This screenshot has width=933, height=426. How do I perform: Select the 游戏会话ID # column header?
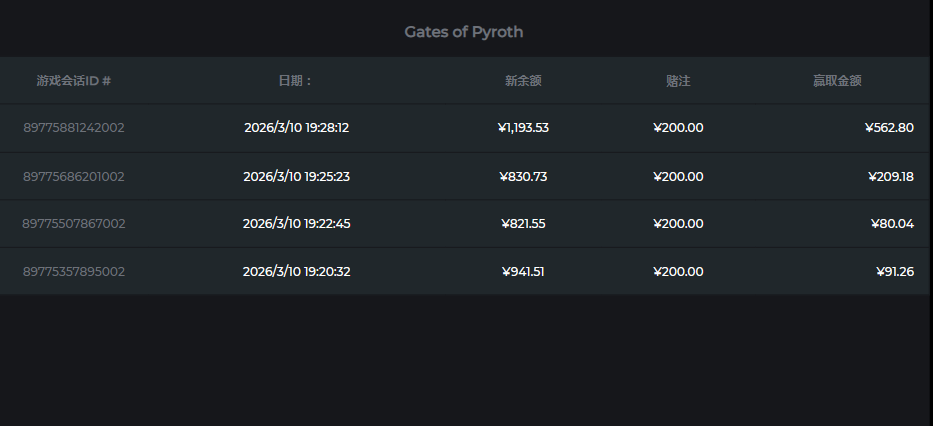pos(74,81)
